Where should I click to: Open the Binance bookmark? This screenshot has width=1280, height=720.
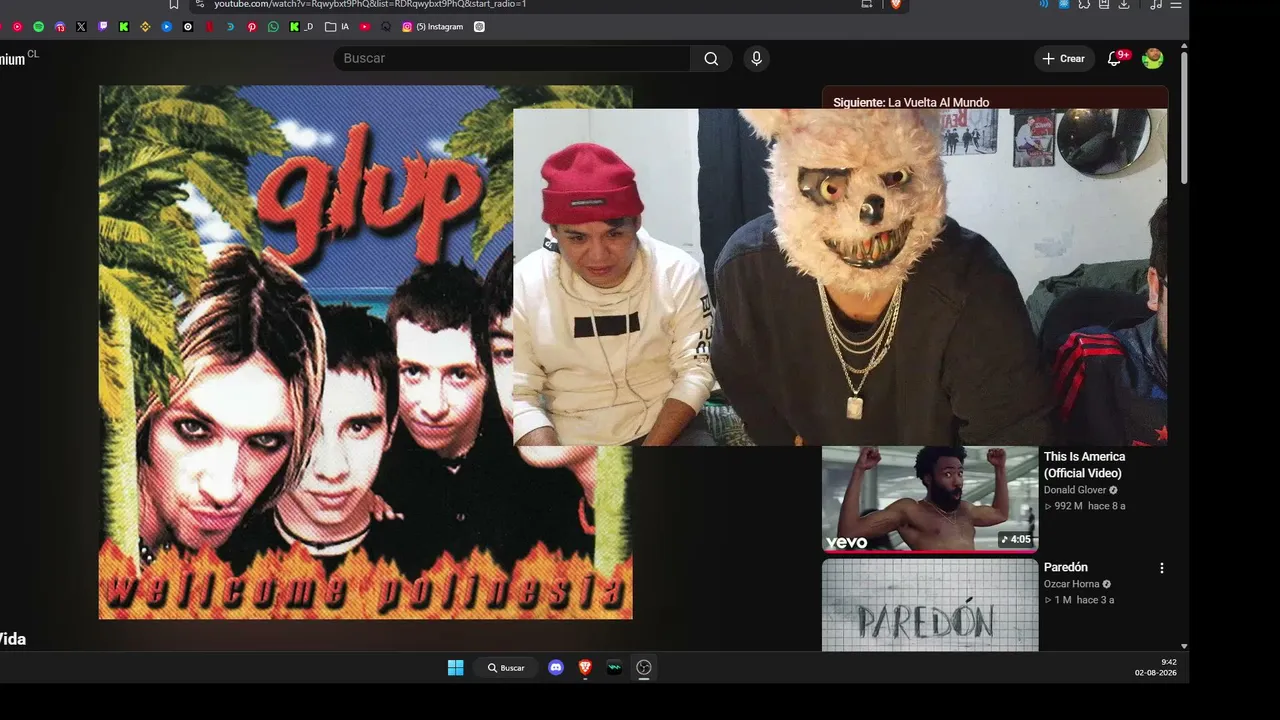(x=145, y=27)
